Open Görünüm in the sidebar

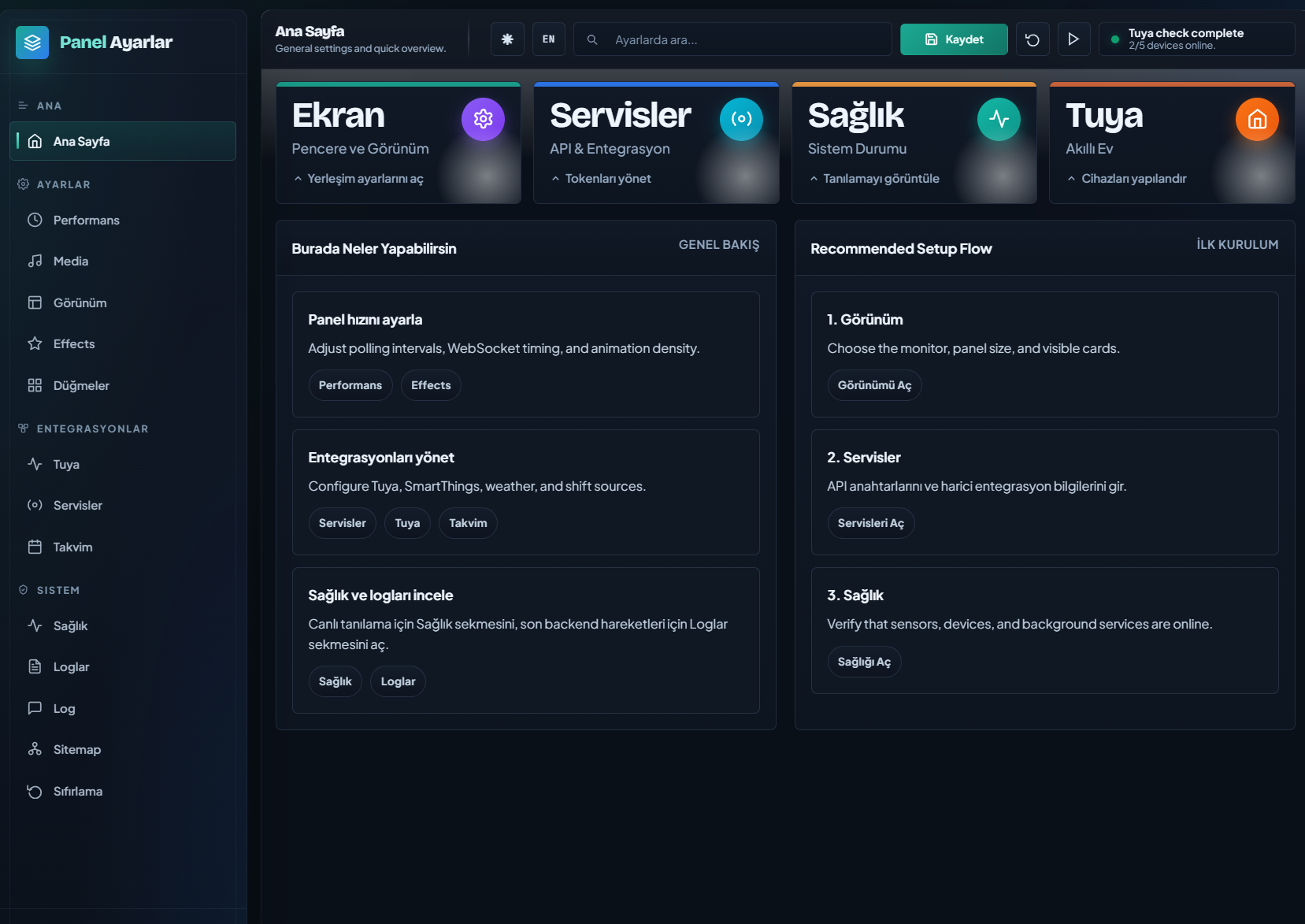click(123, 302)
